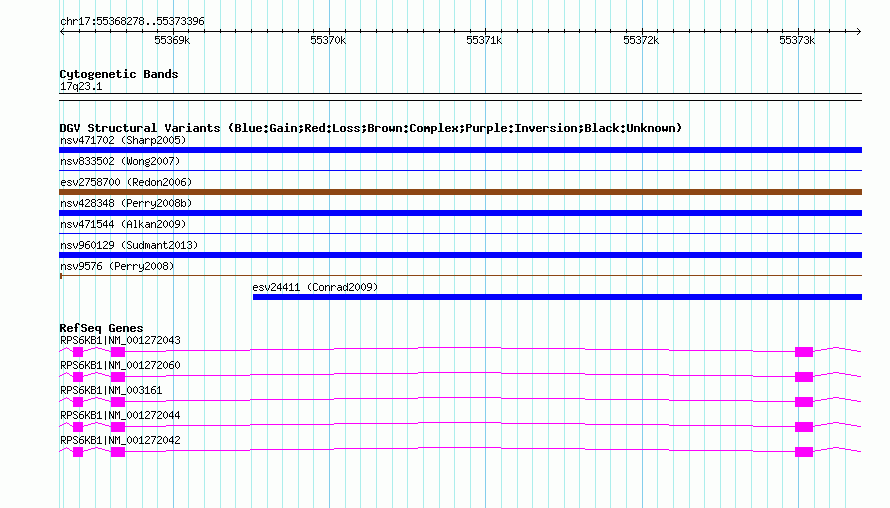
Task: Click the blue bar of esv24411
Action: tap(557, 297)
